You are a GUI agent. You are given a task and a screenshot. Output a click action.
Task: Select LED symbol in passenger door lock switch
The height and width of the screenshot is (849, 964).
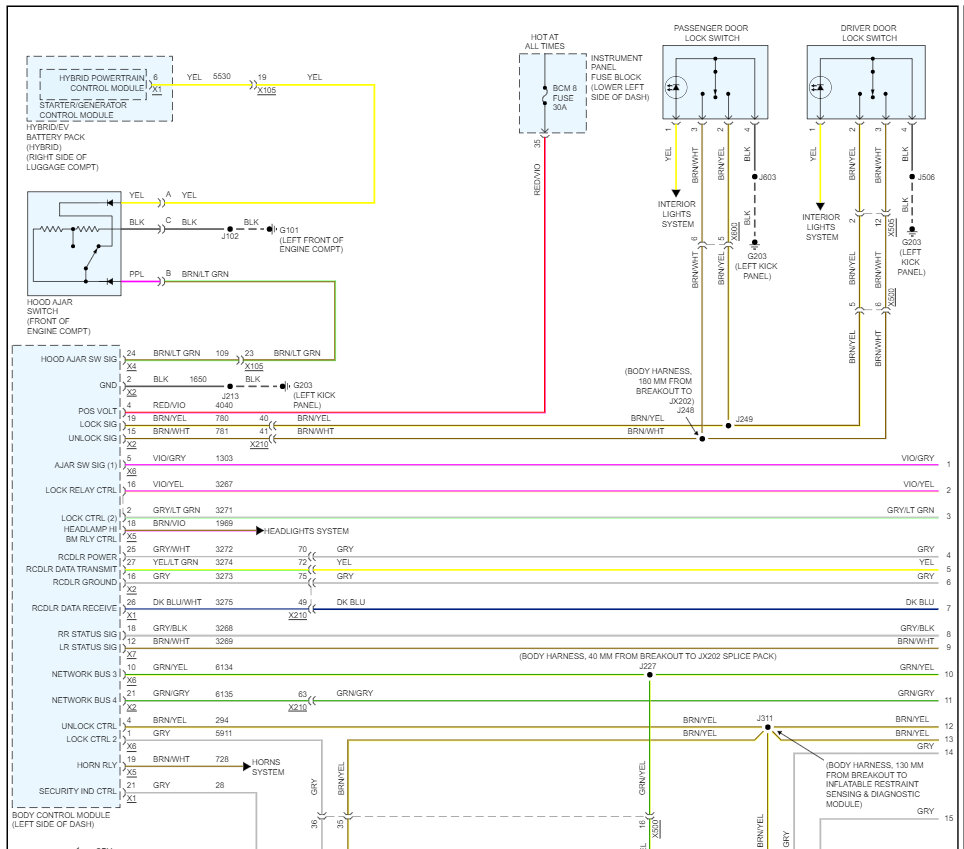[x=675, y=87]
